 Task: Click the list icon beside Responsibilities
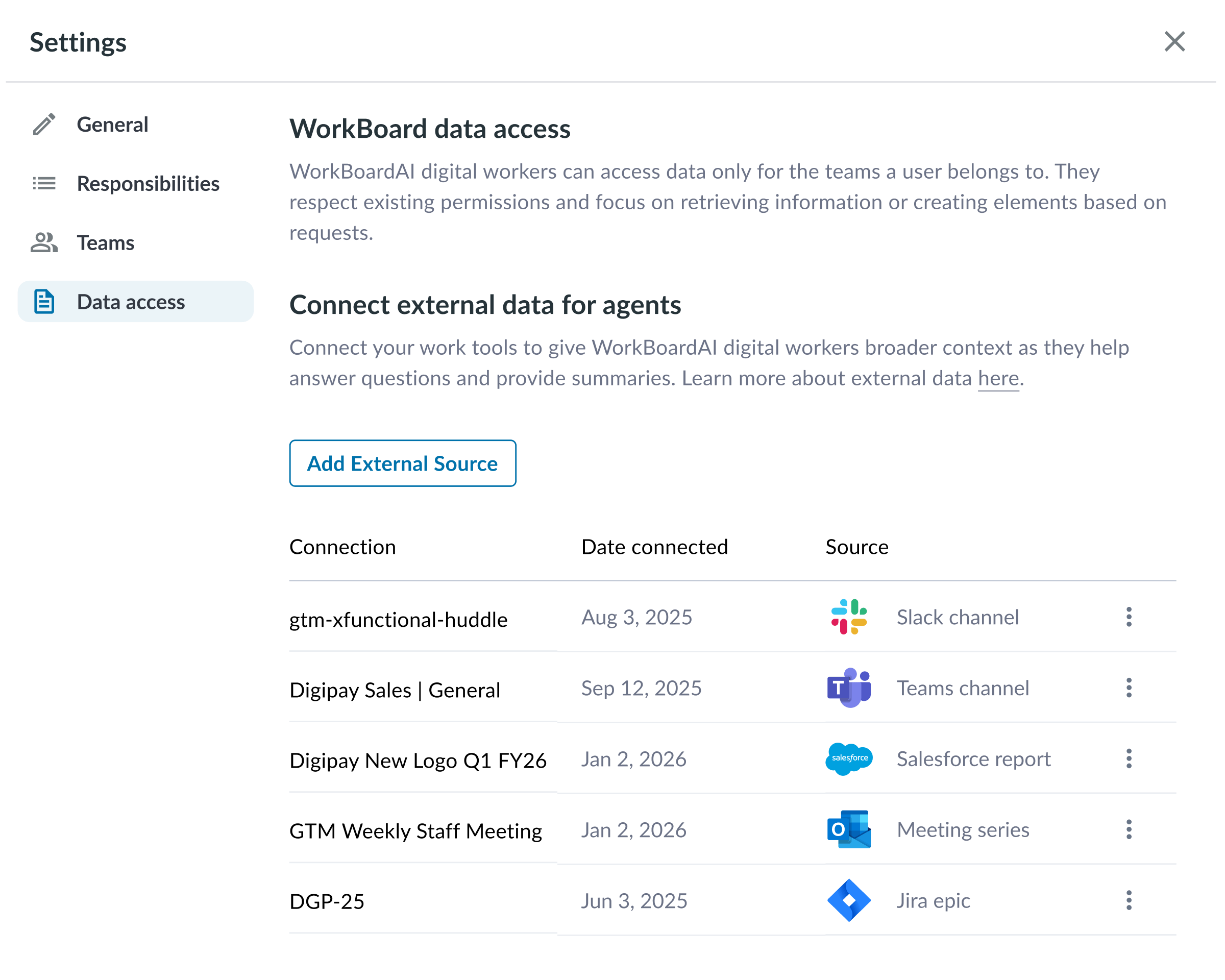[43, 183]
